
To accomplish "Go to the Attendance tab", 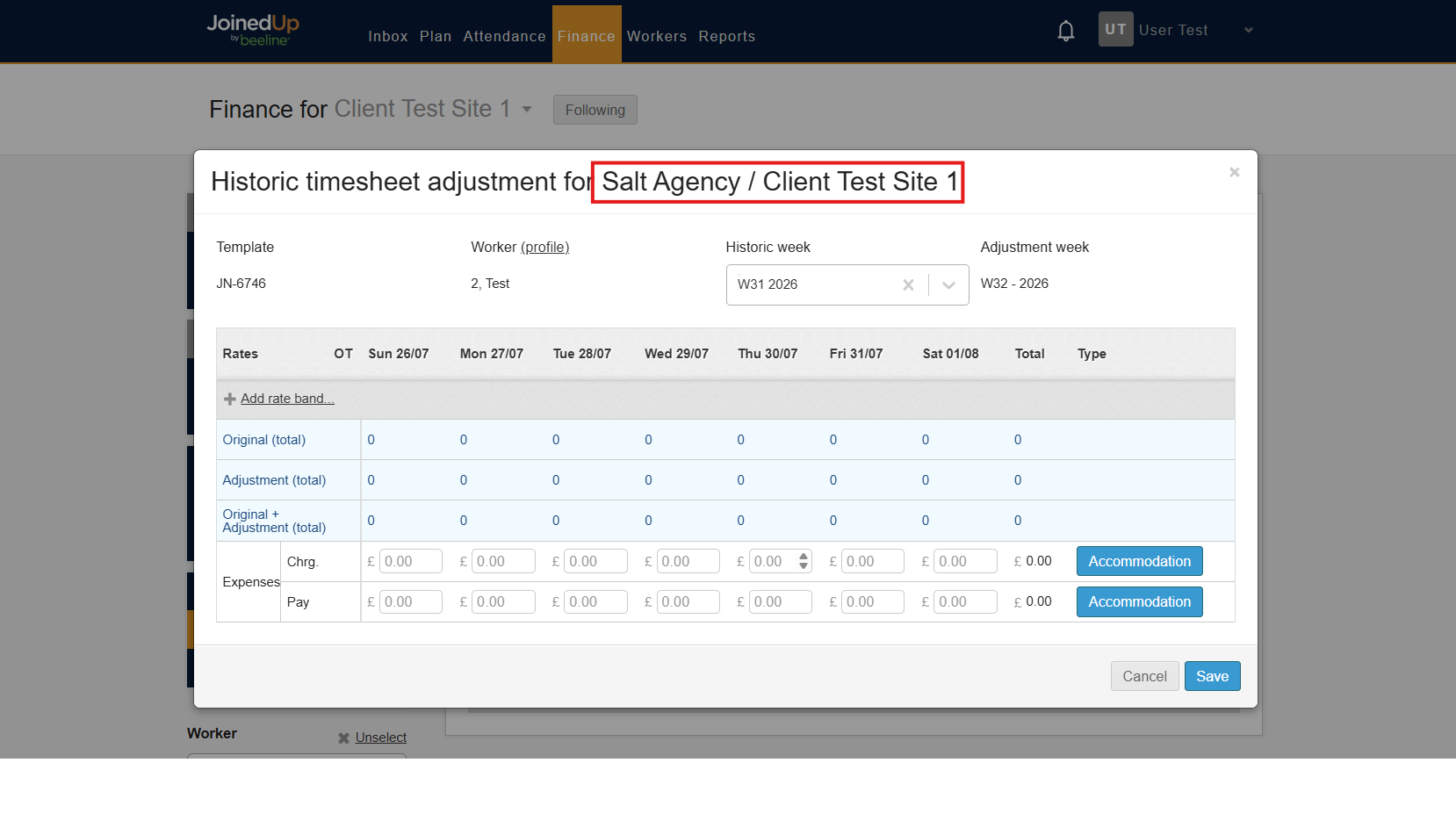I will [504, 36].
